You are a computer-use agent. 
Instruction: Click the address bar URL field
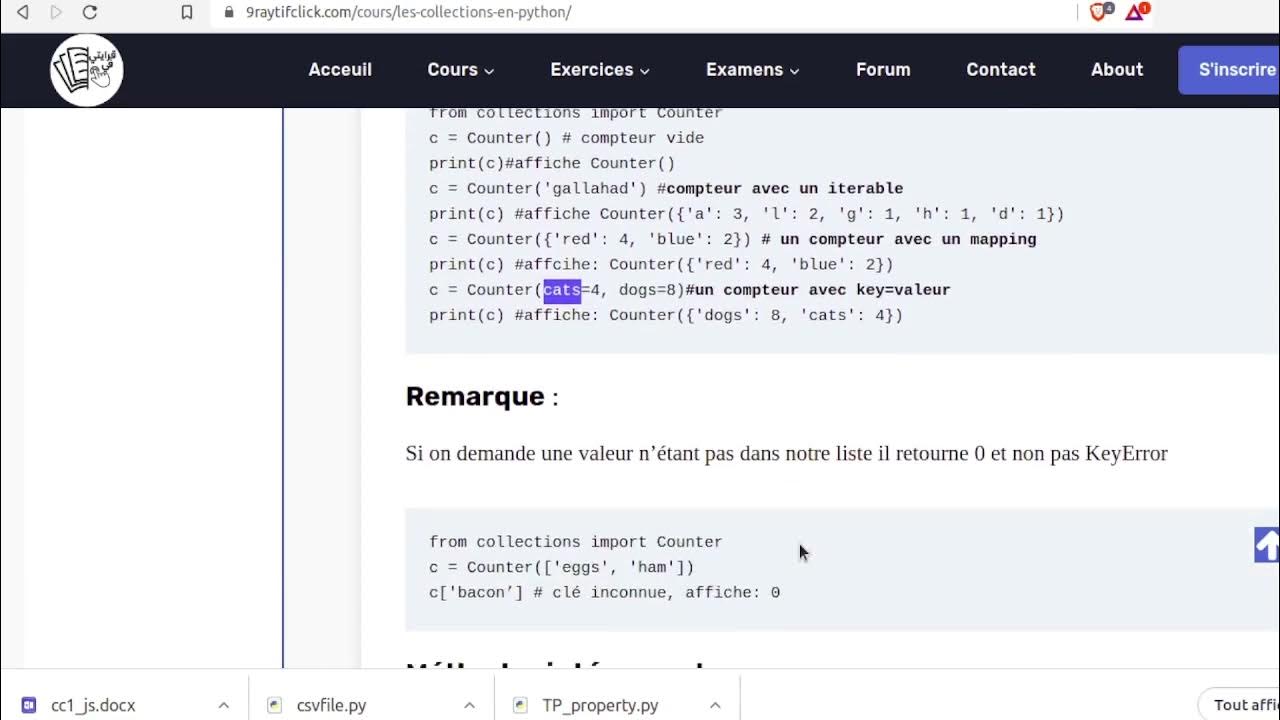click(x=640, y=12)
